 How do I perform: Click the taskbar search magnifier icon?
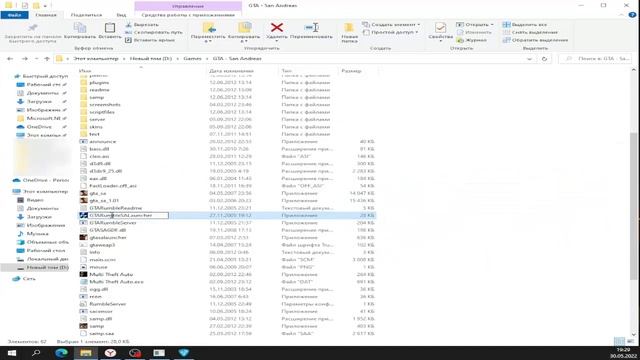tap(36, 353)
